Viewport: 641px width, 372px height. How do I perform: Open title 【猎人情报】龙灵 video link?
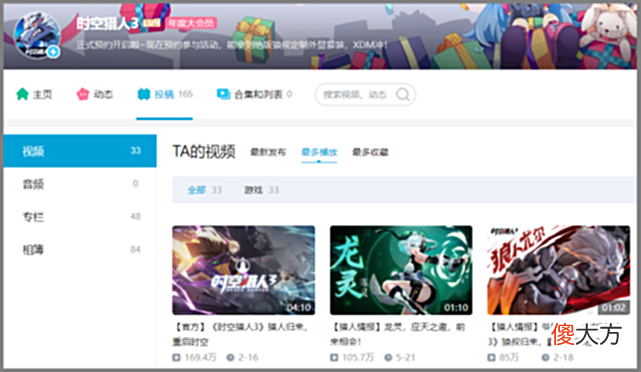coord(398,334)
